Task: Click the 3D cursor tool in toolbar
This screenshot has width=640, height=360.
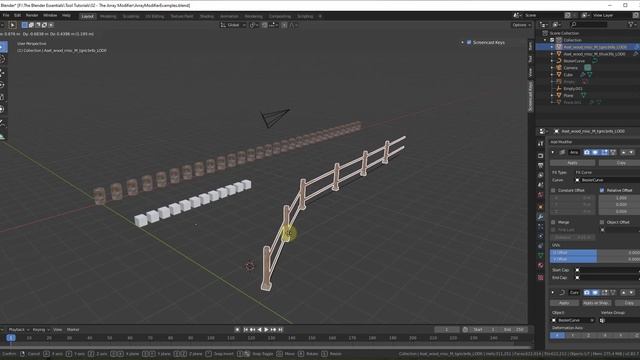Action: tap(2, 59)
